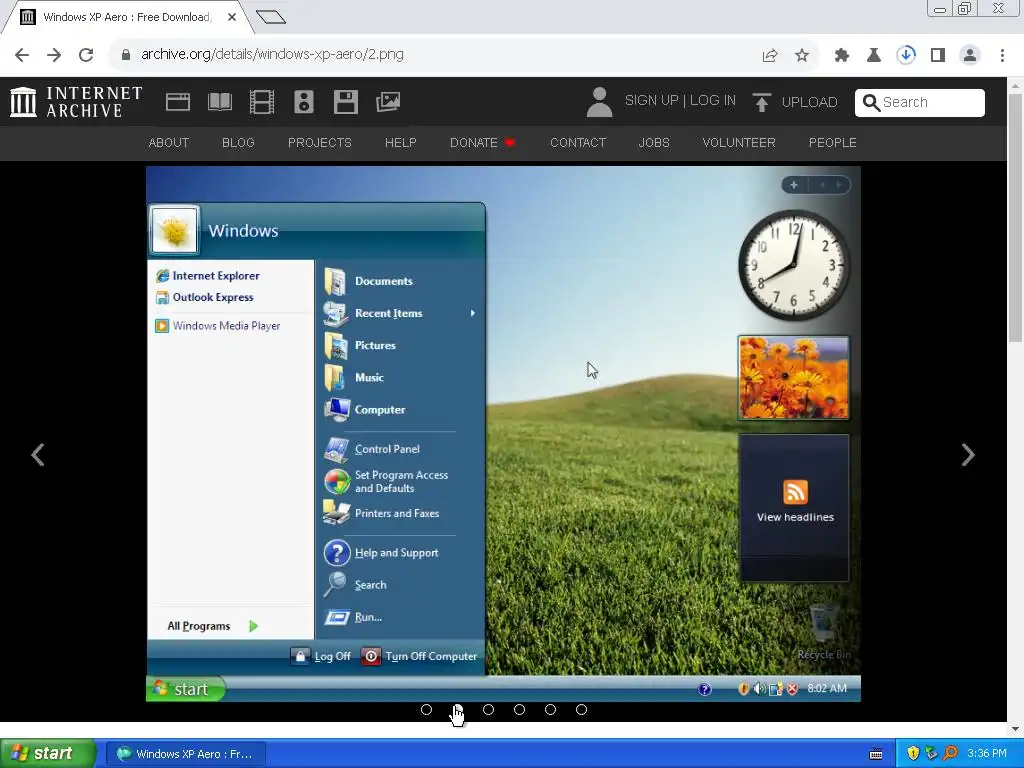Image resolution: width=1024 pixels, height=768 pixels.
Task: Open the Texts book icon
Action: point(219,102)
